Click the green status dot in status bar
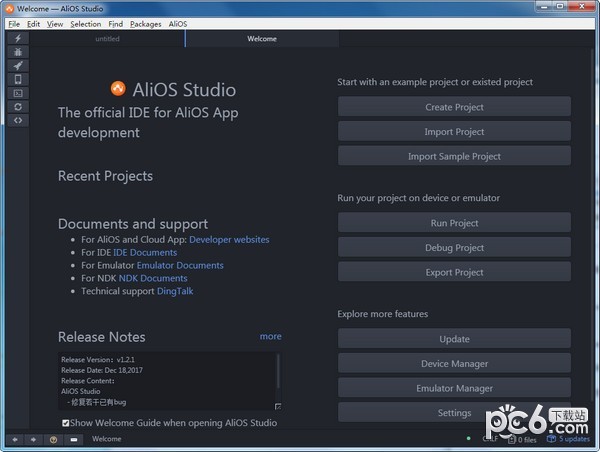Image resolution: width=600 pixels, height=452 pixels. (x=468, y=438)
